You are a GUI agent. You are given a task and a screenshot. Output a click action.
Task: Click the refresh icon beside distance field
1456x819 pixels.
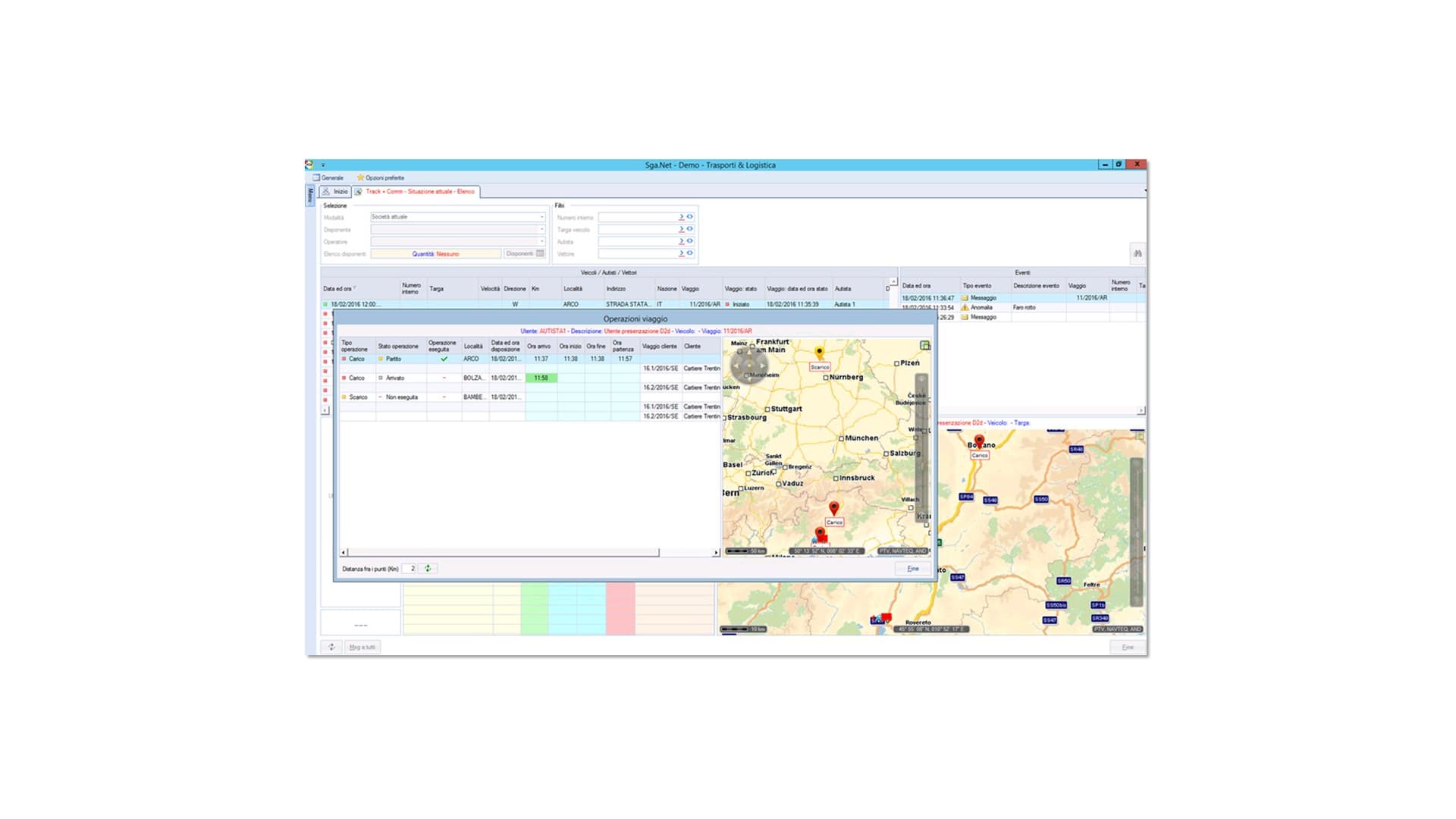tap(428, 568)
